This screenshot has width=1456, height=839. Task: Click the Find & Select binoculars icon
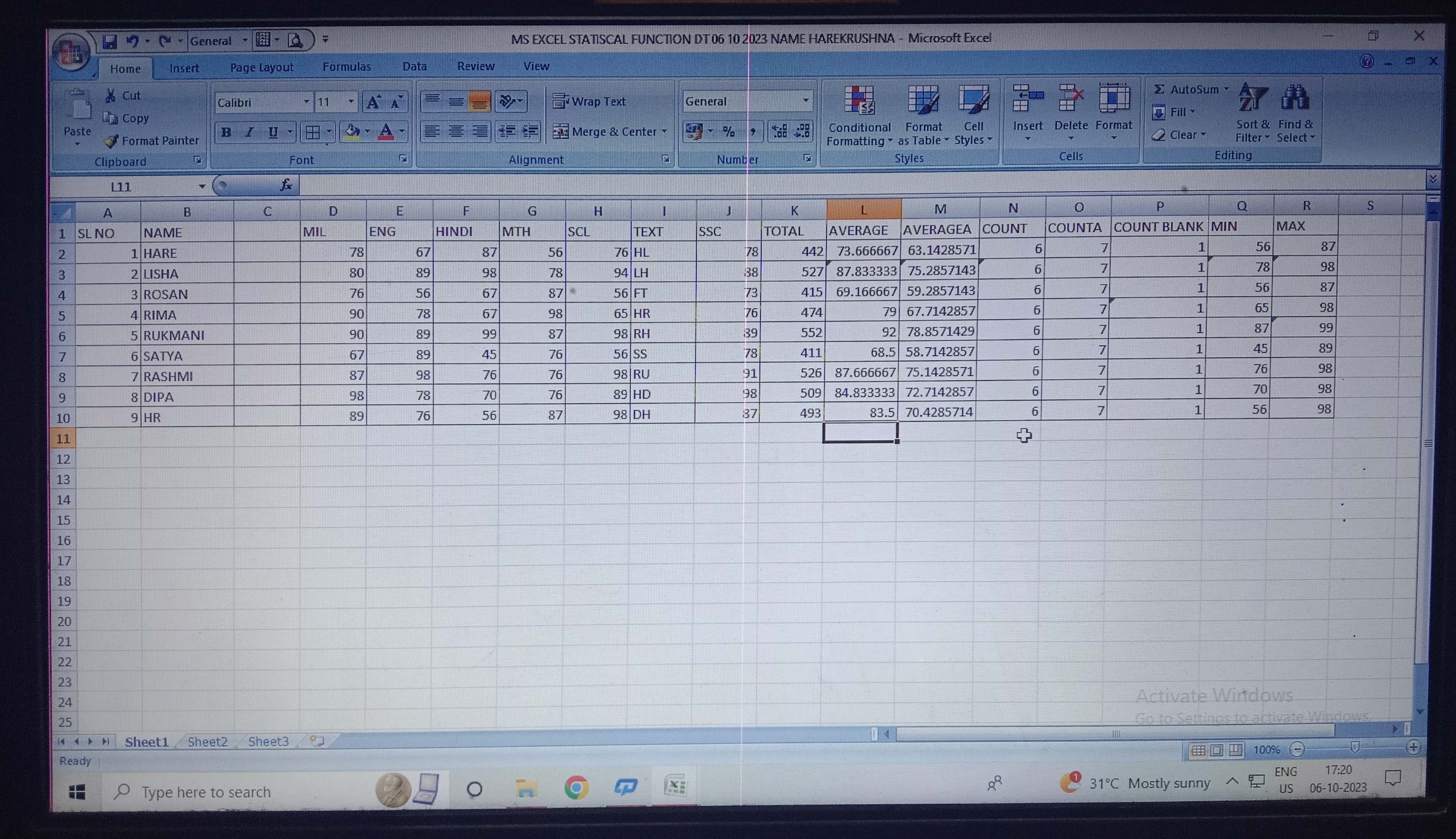point(1295,98)
